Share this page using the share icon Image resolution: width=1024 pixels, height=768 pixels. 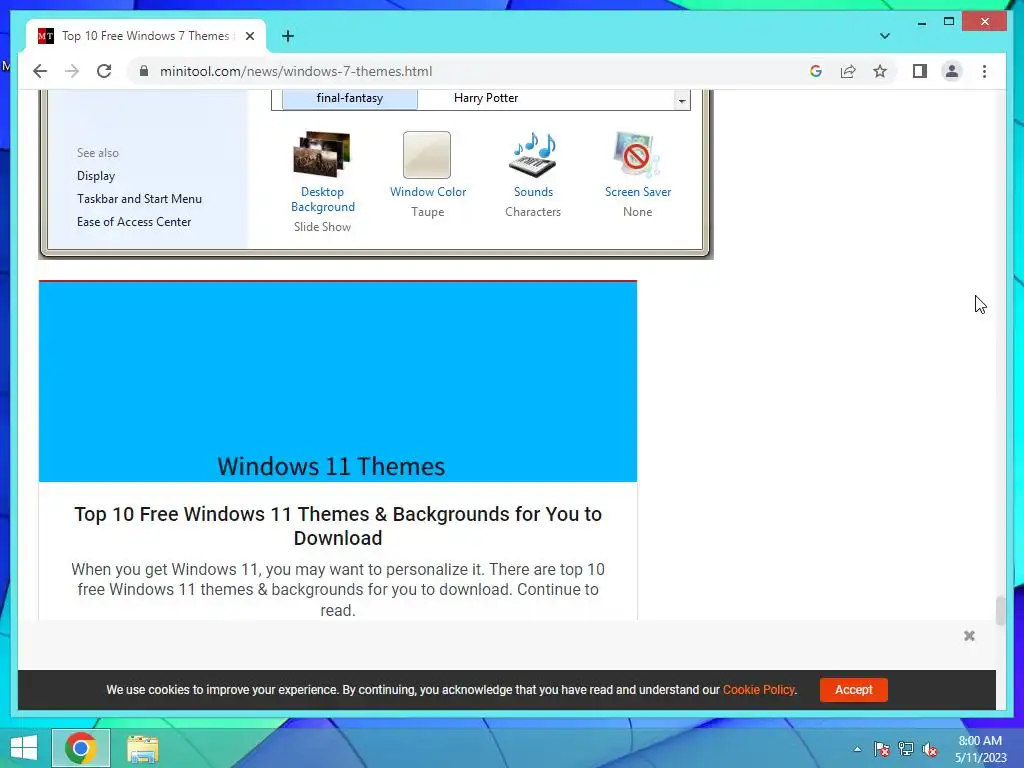(848, 71)
